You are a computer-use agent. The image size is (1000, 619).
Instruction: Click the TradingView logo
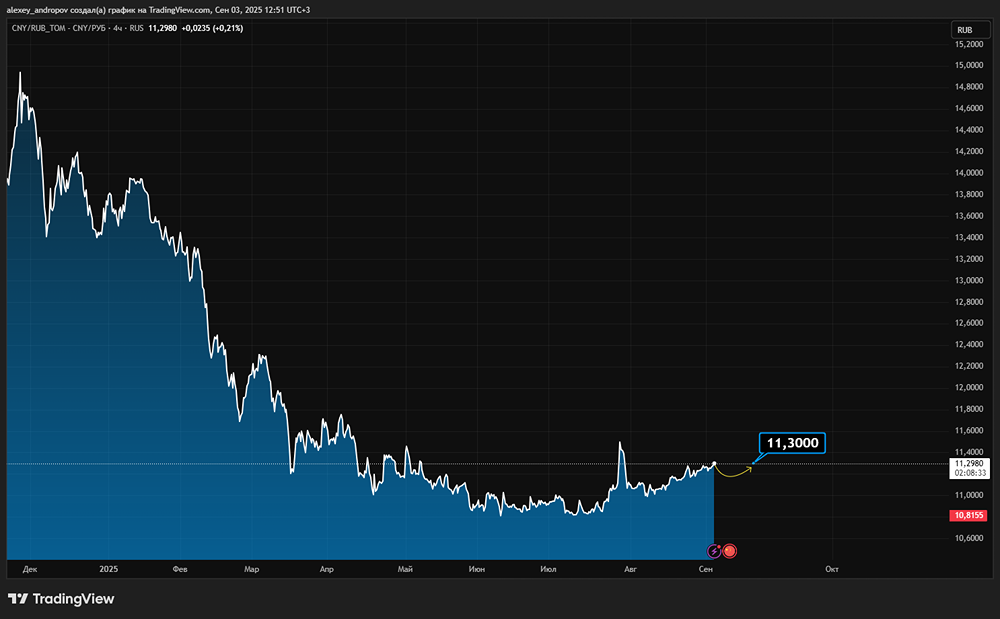point(61,599)
